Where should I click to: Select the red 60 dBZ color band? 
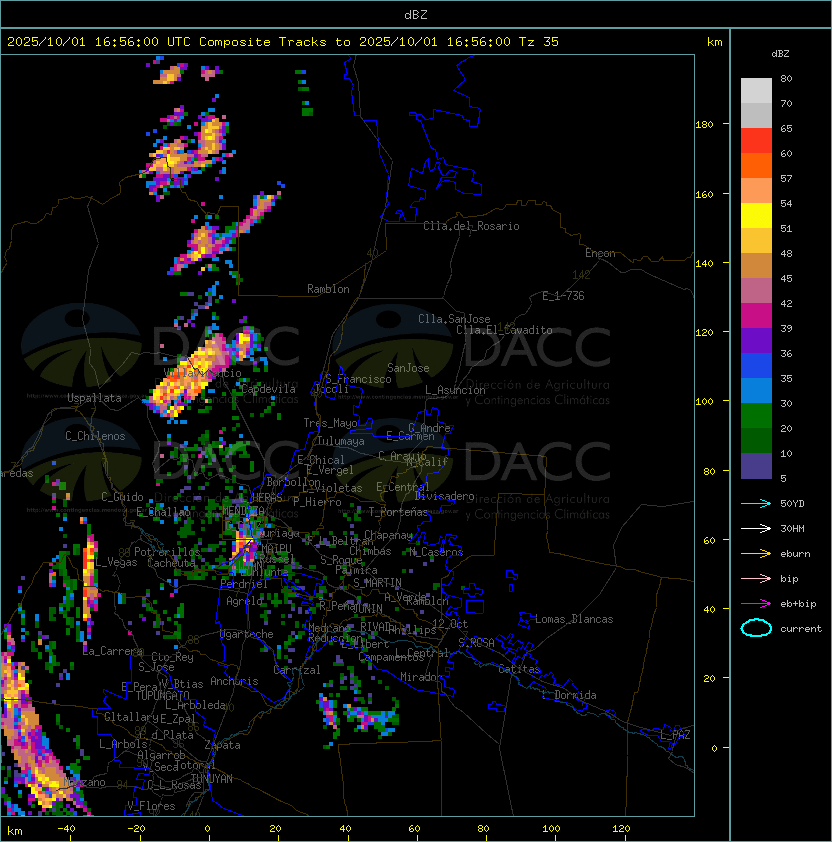click(756, 141)
